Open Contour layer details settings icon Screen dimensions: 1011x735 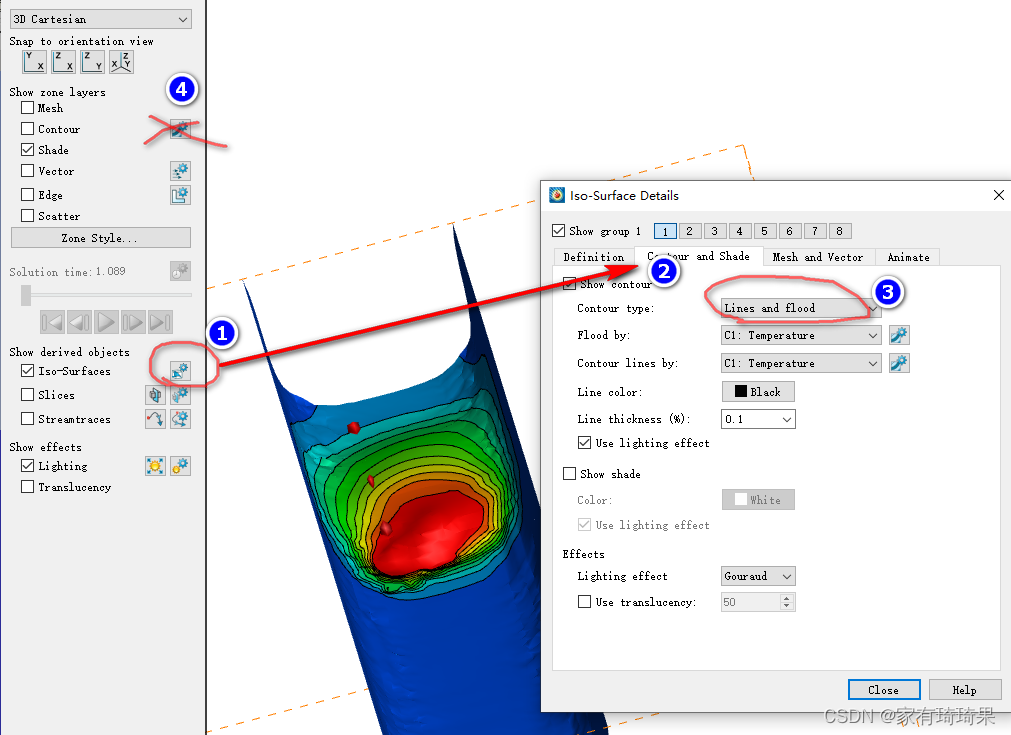click(181, 128)
